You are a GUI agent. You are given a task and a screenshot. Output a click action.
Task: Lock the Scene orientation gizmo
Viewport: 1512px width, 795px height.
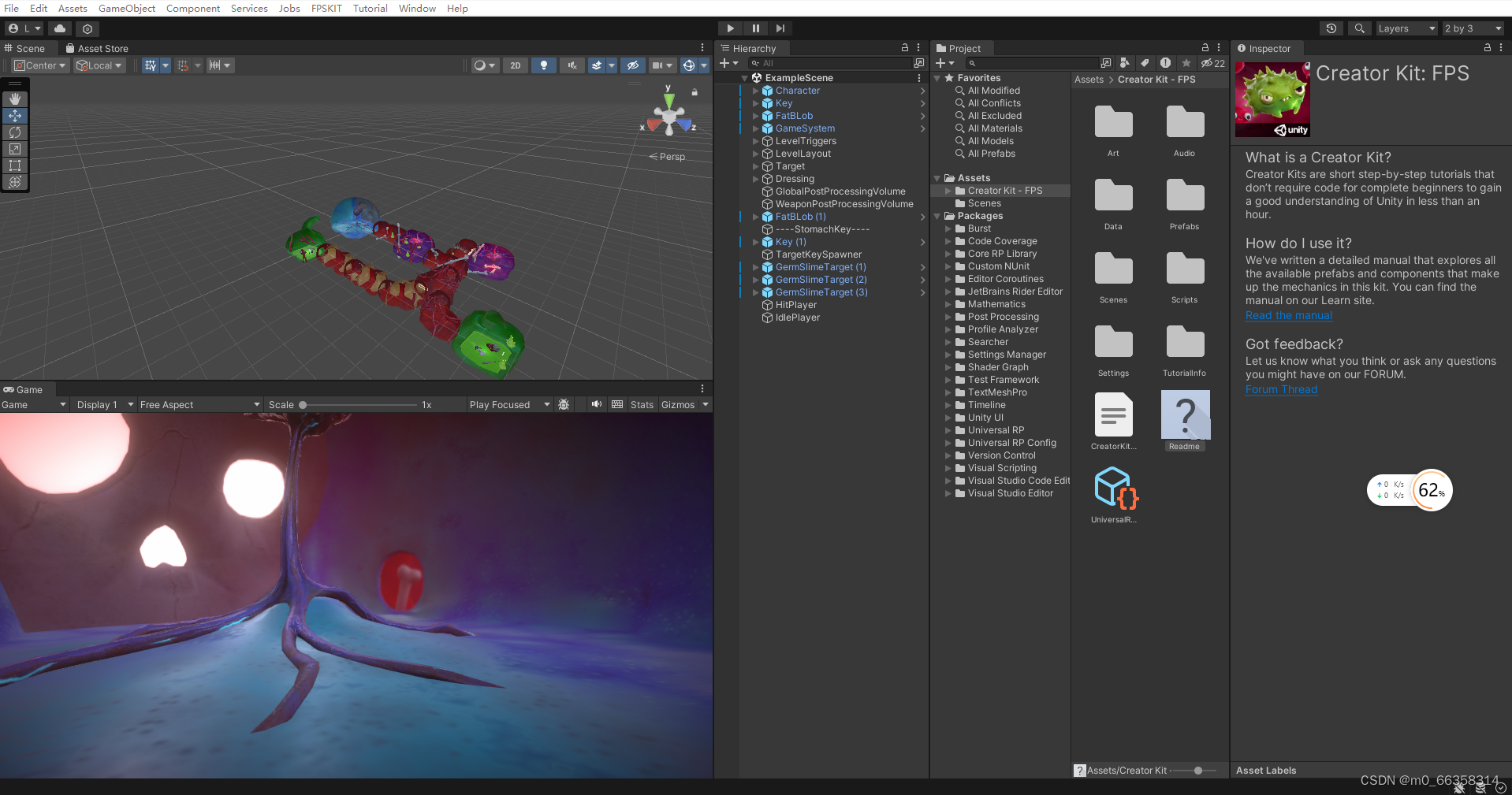(695, 92)
